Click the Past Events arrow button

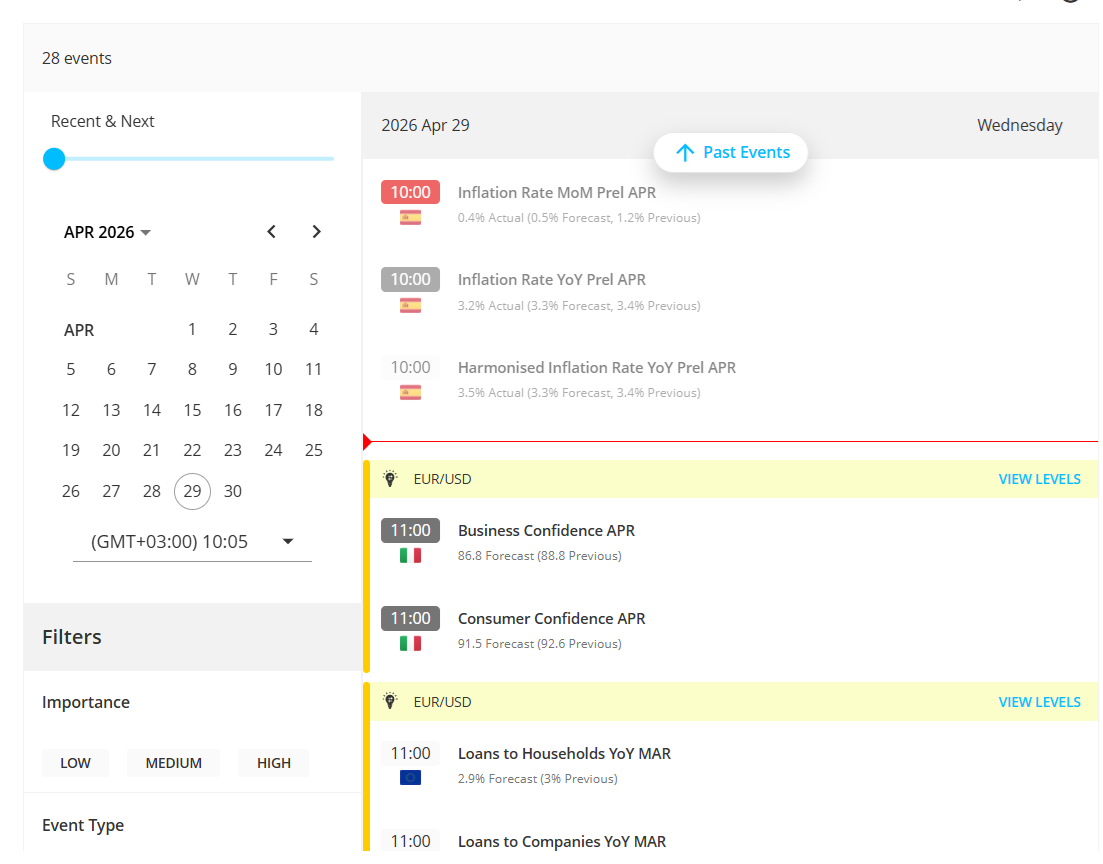click(730, 153)
